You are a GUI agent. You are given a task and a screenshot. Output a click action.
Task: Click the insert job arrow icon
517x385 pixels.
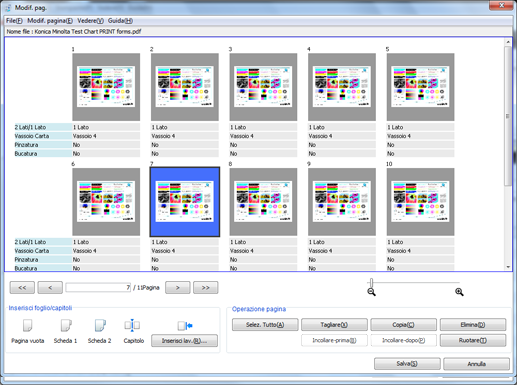[x=185, y=325]
